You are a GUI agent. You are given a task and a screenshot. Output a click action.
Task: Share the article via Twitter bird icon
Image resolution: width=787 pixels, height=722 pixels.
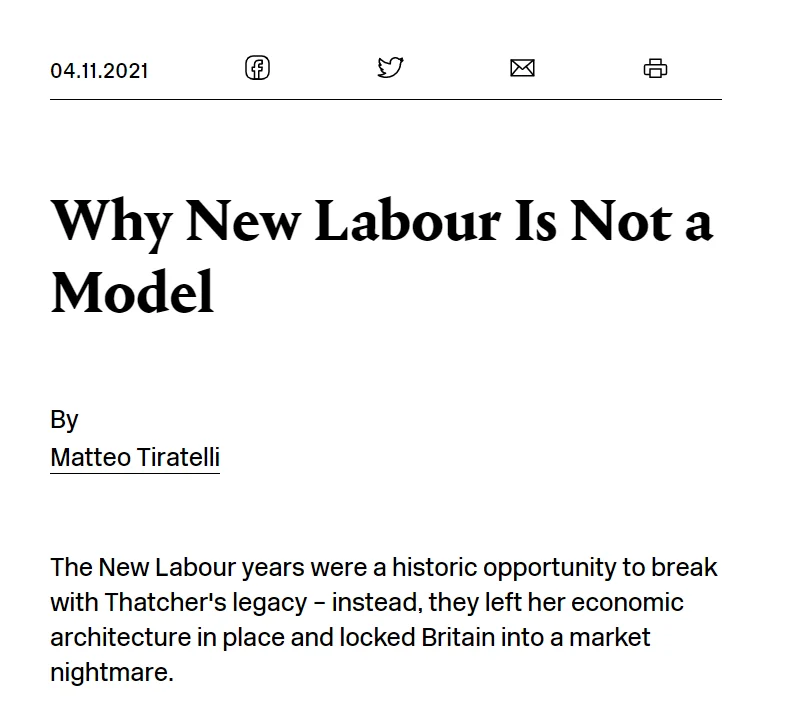[390, 67]
